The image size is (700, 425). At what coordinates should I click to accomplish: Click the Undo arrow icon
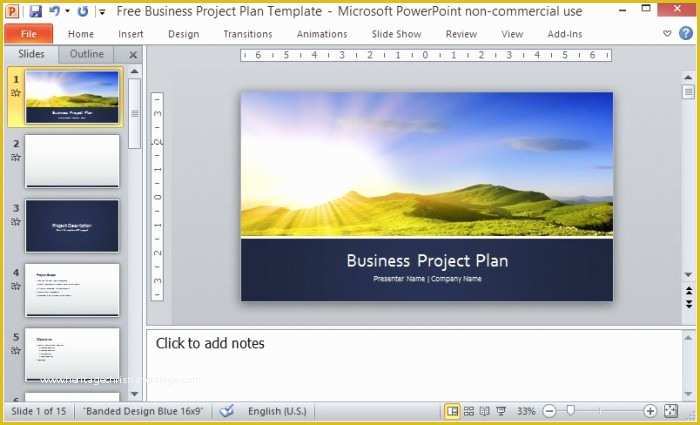(x=54, y=11)
